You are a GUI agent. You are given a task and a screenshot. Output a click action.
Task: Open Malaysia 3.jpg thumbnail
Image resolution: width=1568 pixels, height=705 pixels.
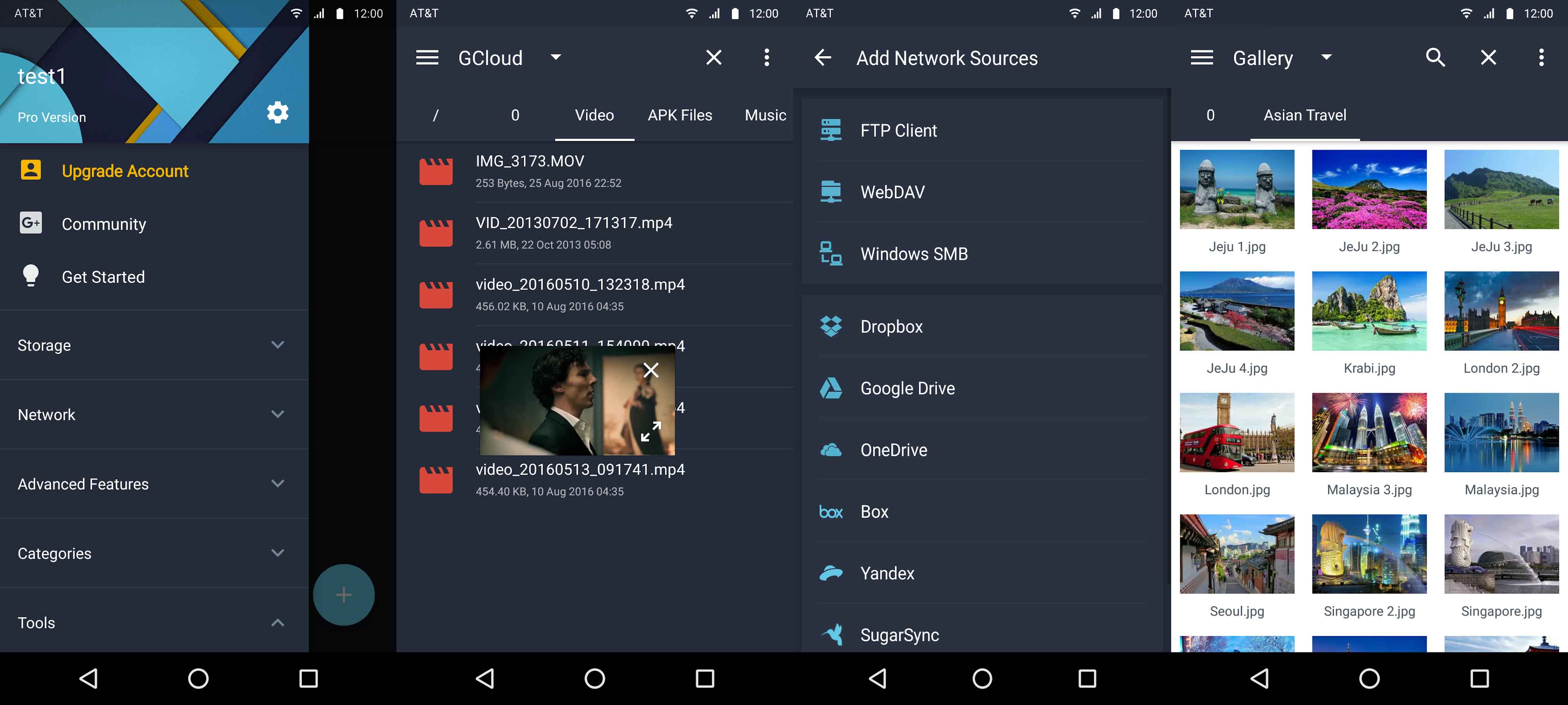1369,432
